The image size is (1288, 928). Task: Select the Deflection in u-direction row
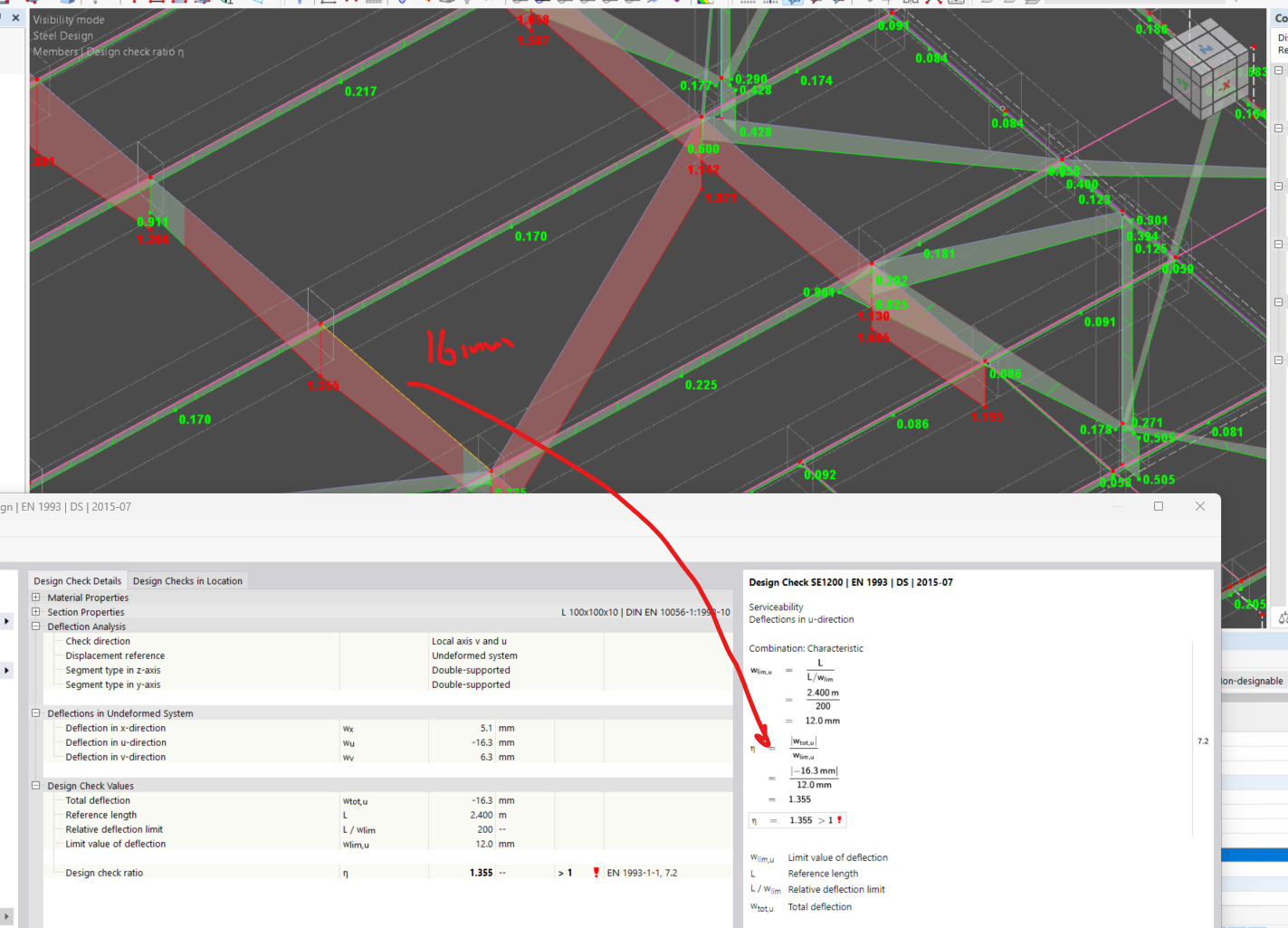tap(116, 742)
